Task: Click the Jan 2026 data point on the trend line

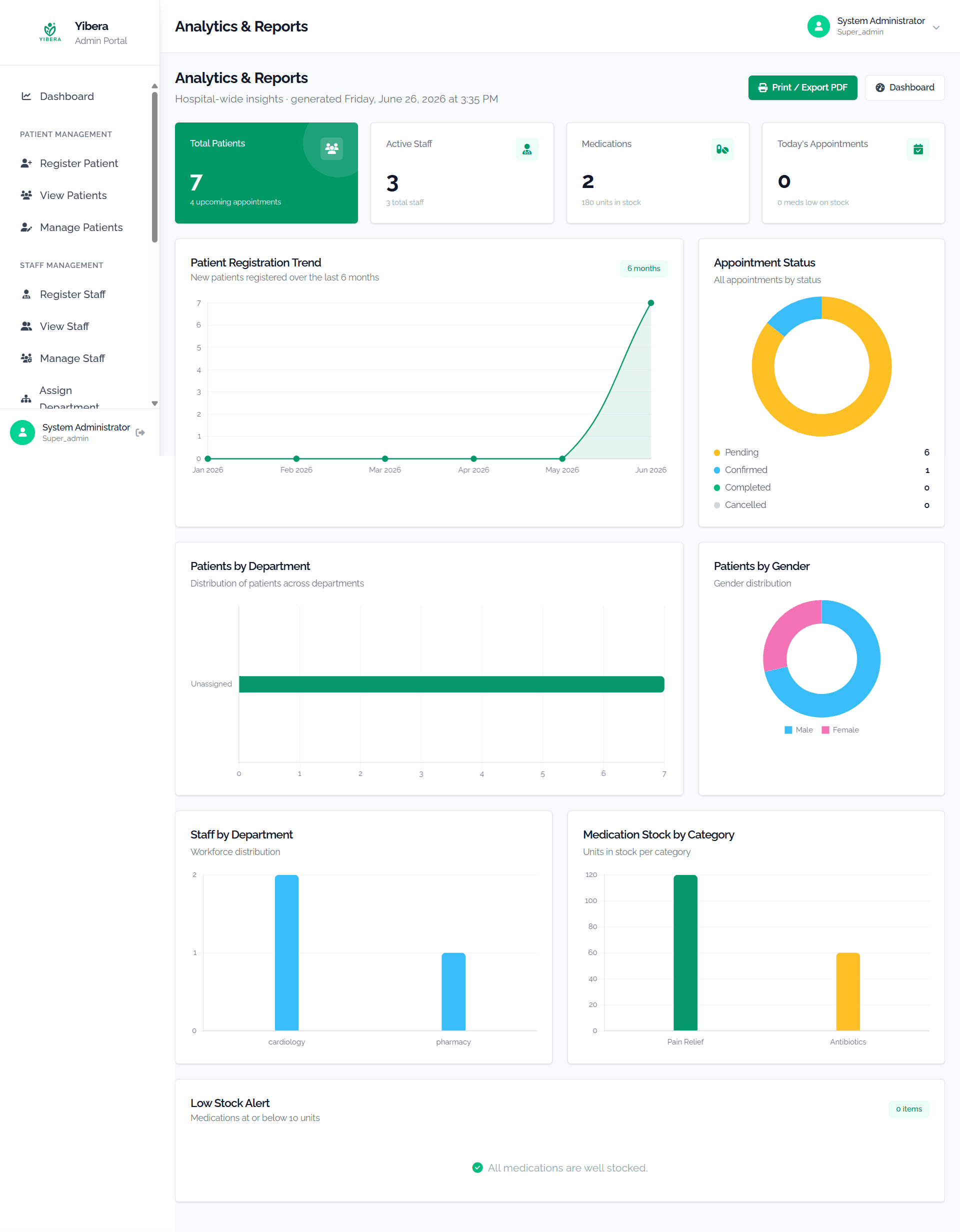Action: [x=207, y=459]
